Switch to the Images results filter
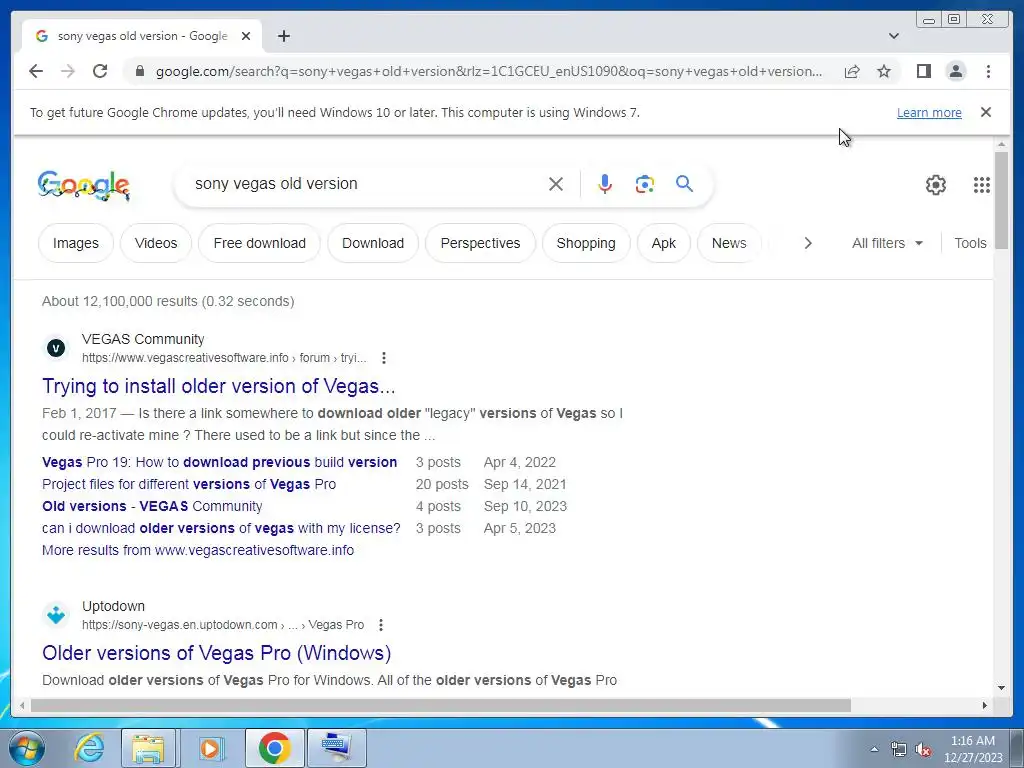The image size is (1024, 768). point(76,243)
